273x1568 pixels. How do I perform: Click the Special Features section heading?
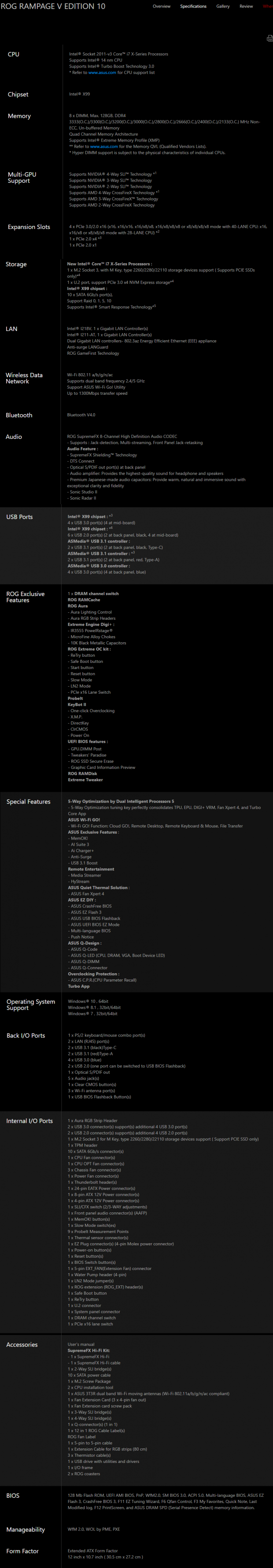28,801
